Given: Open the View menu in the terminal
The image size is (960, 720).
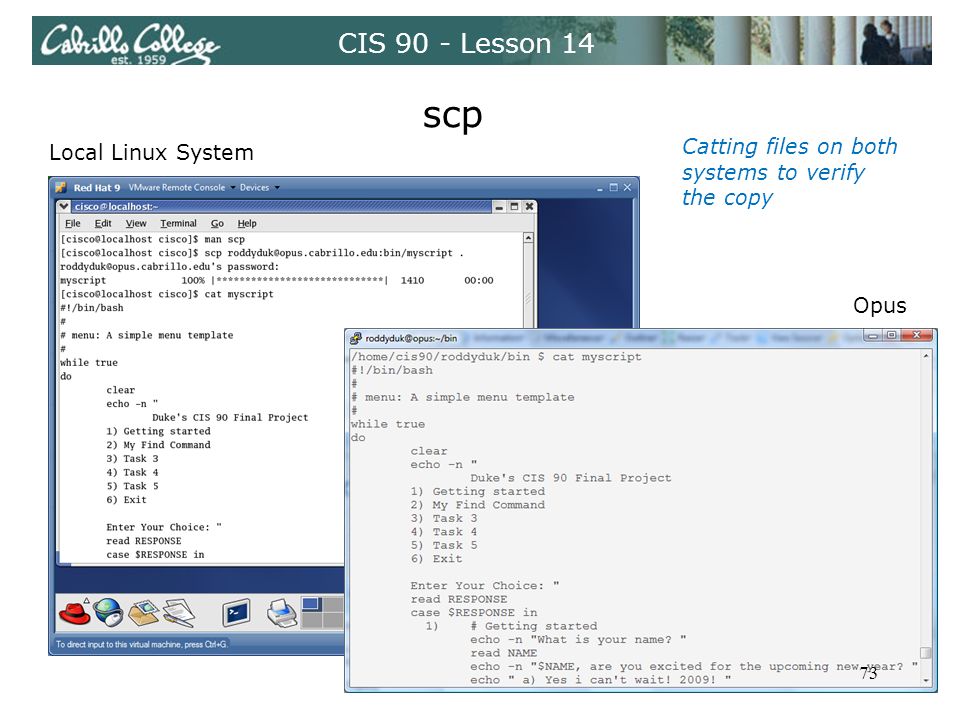Looking at the screenshot, I should pos(136,223).
